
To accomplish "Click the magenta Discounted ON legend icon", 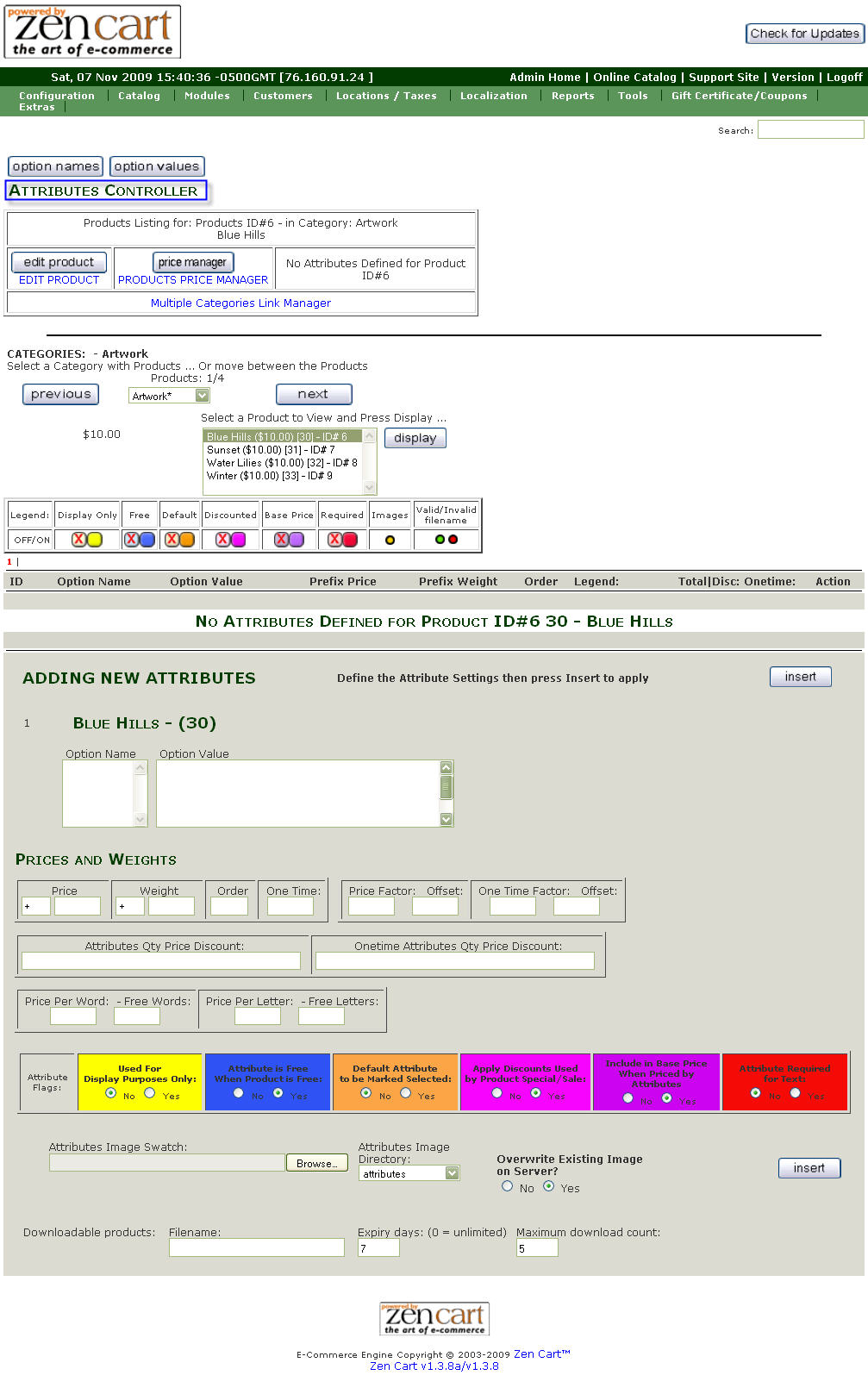I will (238, 540).
